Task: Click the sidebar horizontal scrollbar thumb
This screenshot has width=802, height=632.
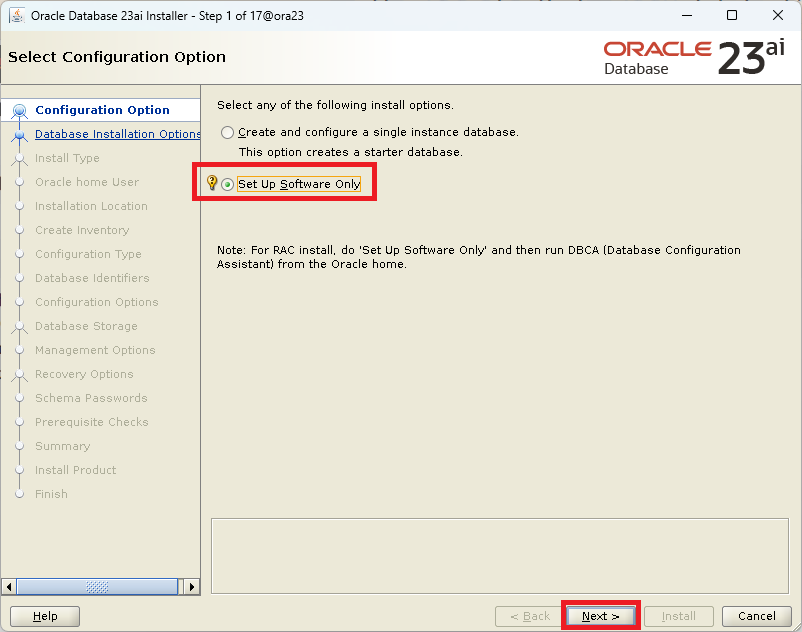Action: pos(97,586)
